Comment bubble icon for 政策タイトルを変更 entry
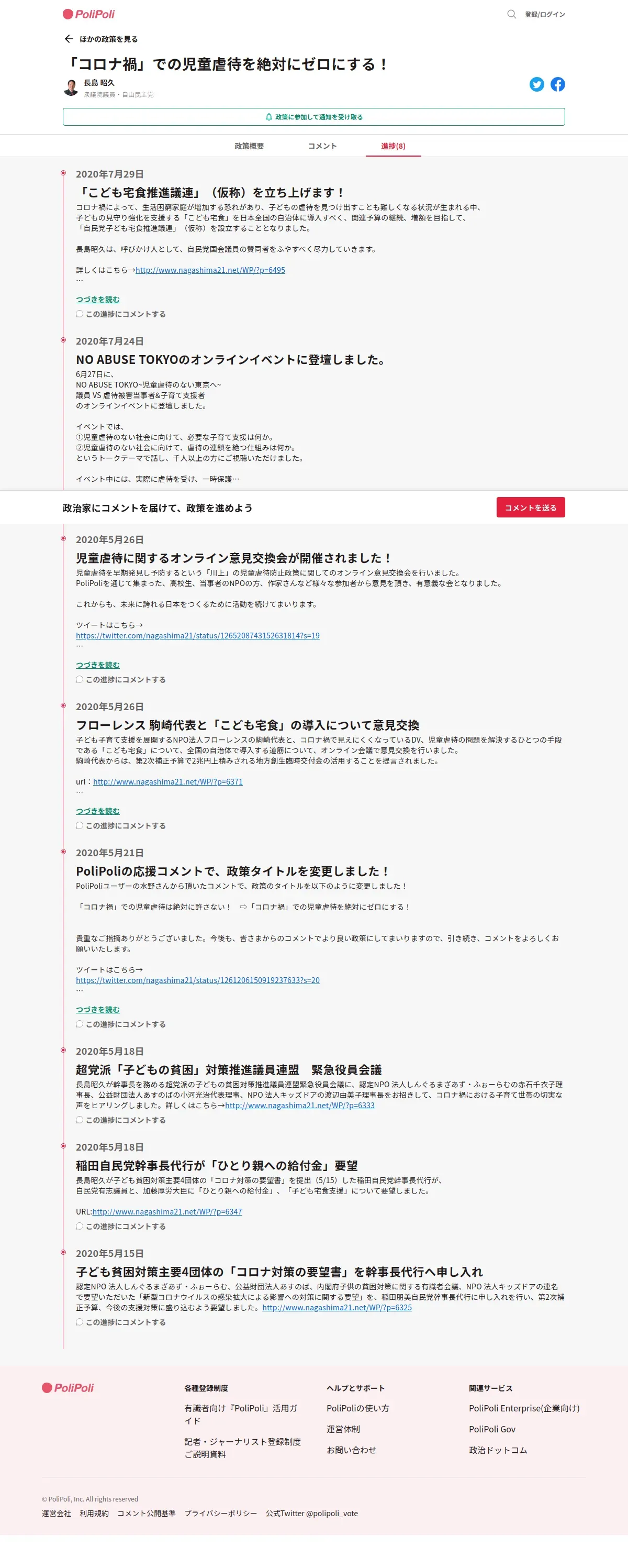628x1568 pixels. pos(79,1024)
